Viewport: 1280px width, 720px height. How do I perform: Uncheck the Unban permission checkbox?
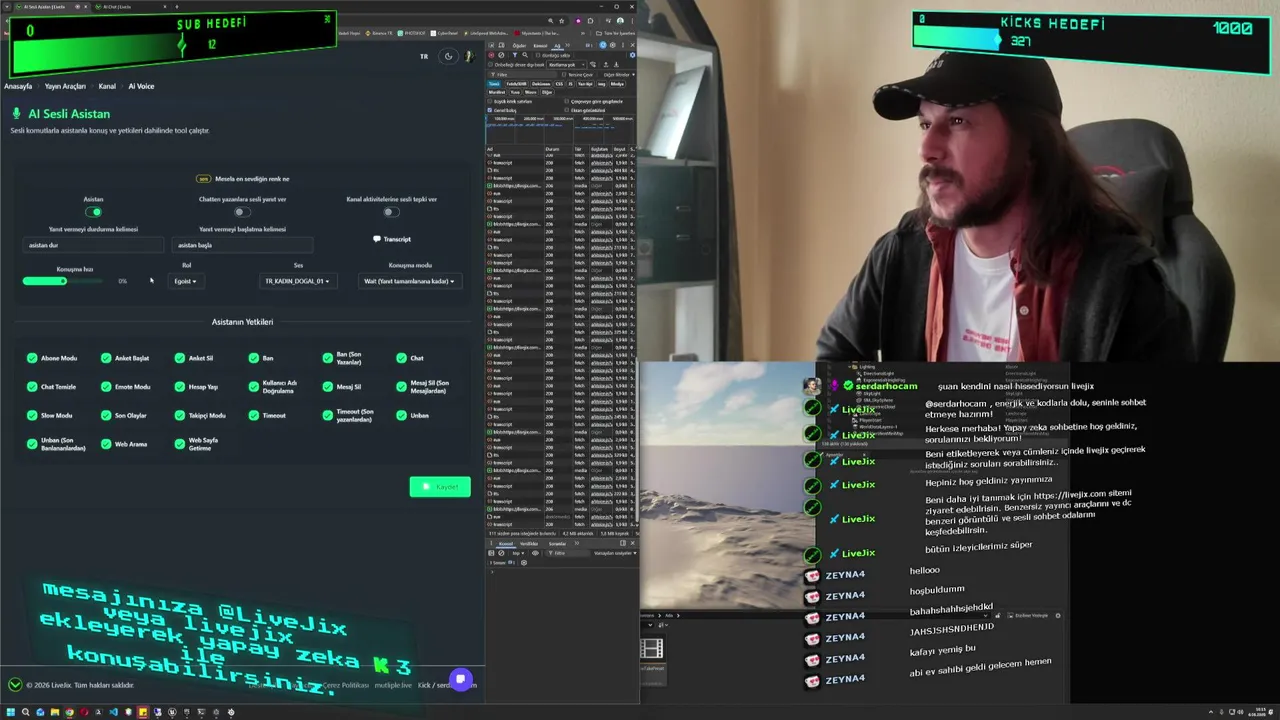click(401, 415)
